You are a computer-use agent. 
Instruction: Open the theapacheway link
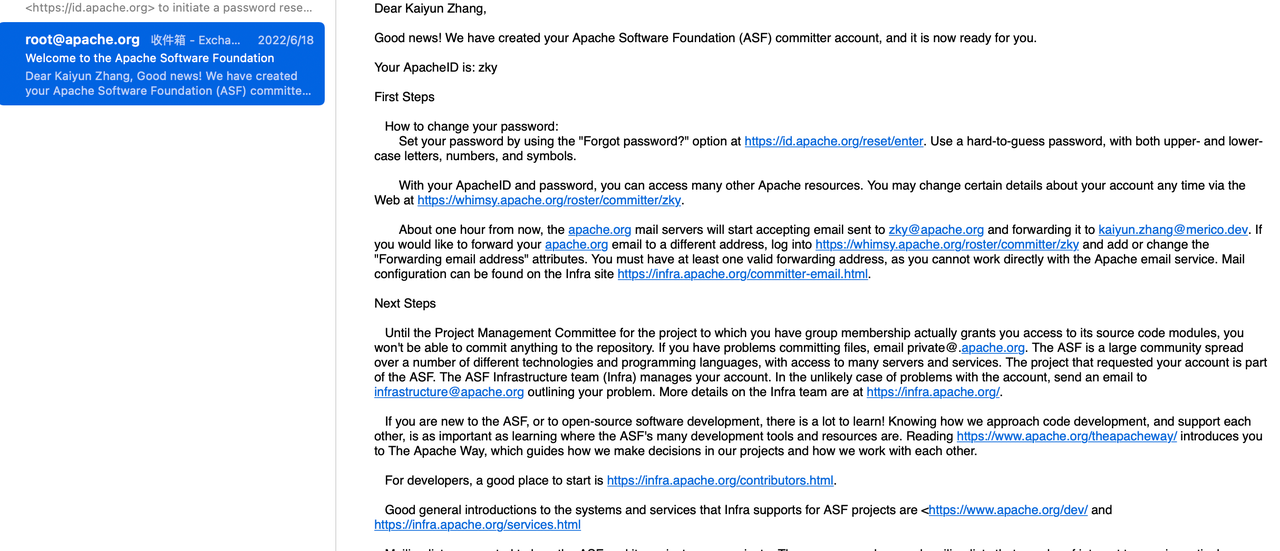1066,436
